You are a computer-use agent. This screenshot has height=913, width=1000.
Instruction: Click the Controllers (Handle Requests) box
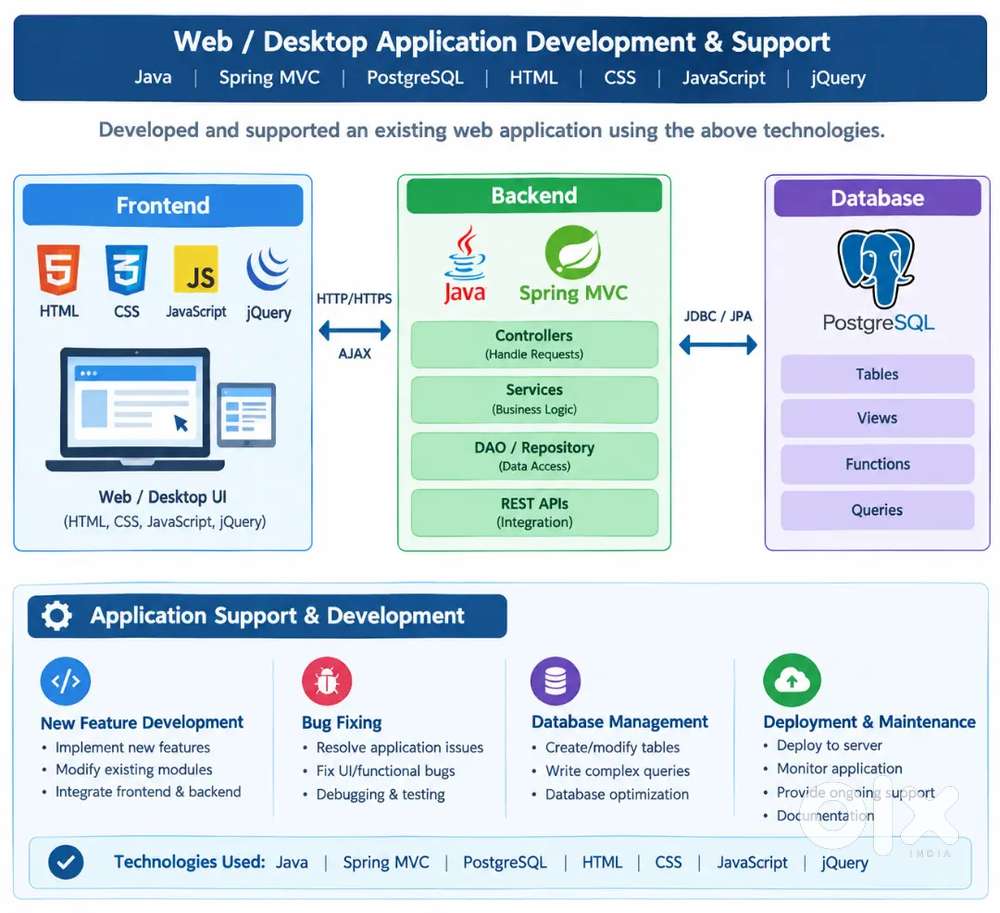[534, 344]
